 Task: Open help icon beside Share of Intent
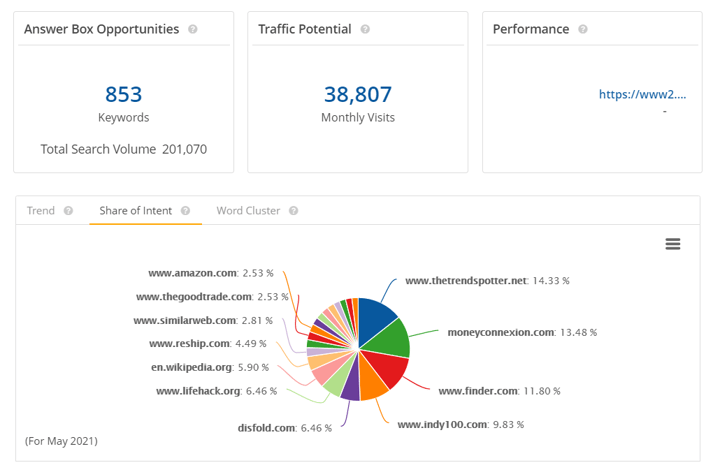click(185, 211)
